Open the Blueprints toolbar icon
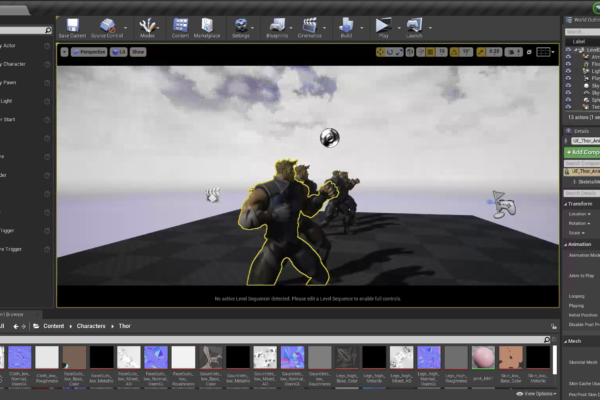 click(277, 25)
